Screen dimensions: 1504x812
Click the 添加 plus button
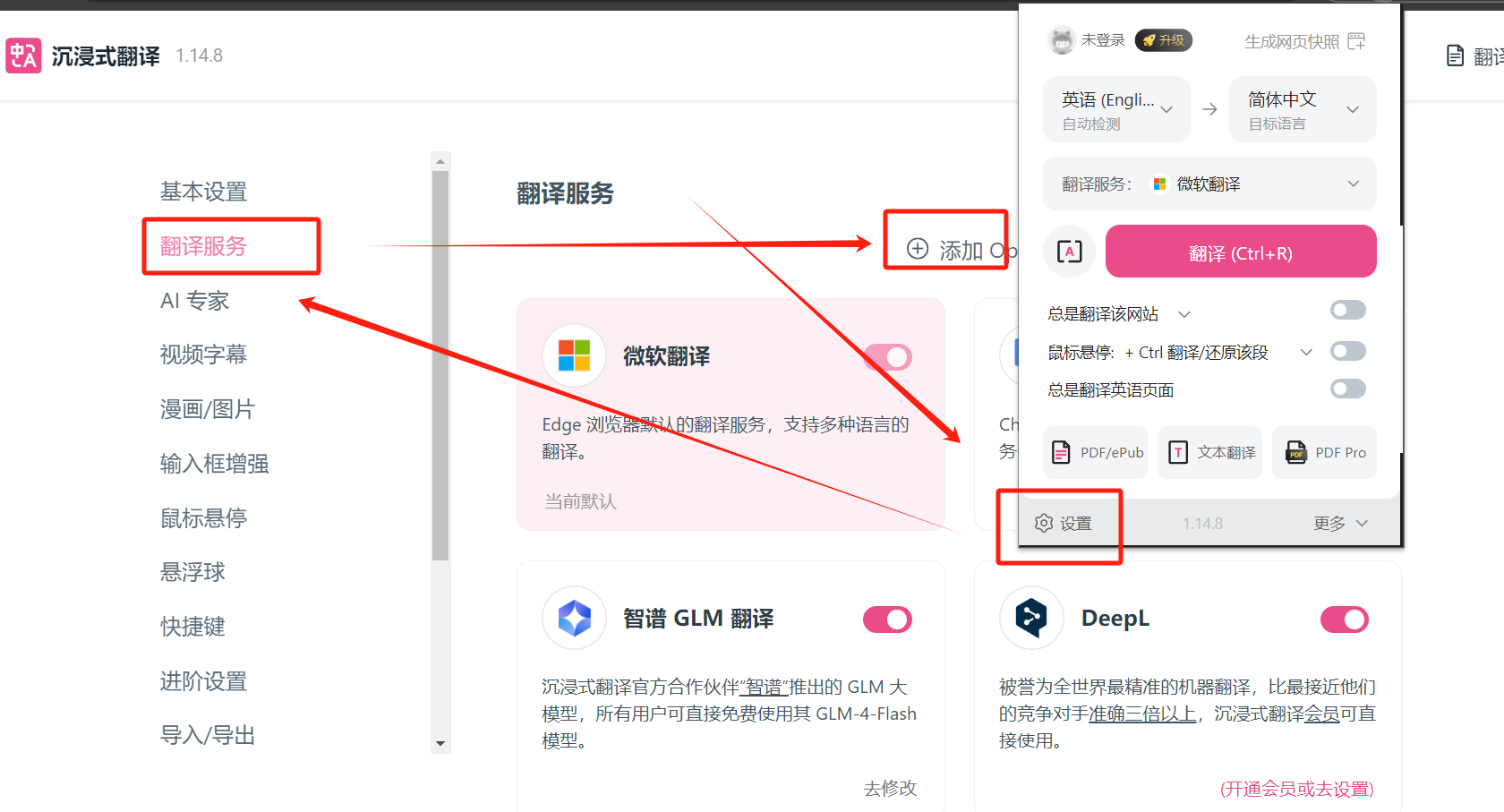coord(918,249)
